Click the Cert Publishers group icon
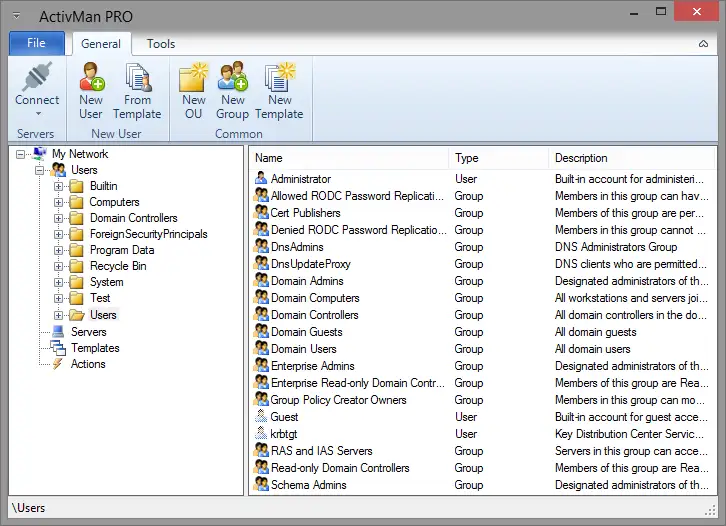Image resolution: width=726 pixels, height=526 pixels. 261,212
